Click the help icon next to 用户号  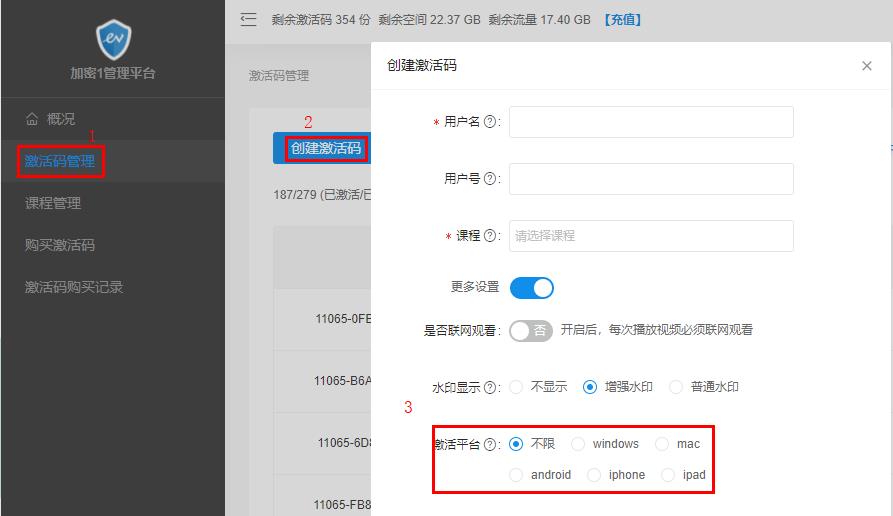[490, 179]
